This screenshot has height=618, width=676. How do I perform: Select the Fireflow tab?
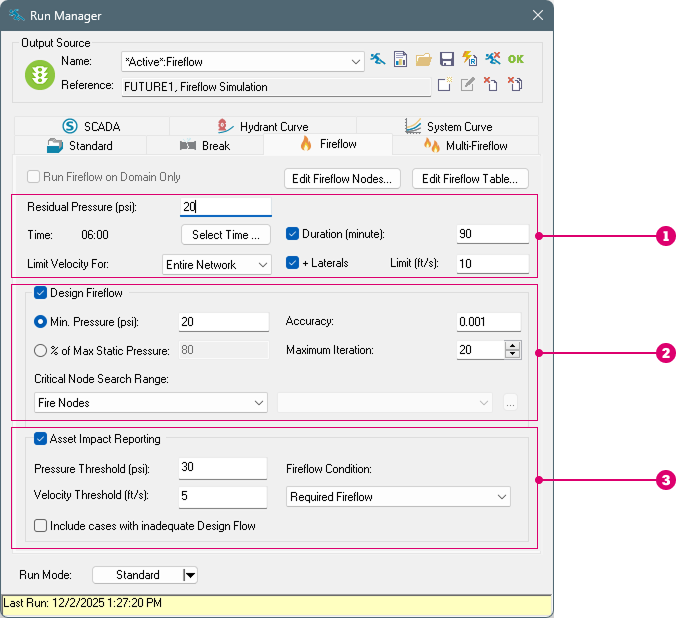pyautogui.click(x=328, y=144)
